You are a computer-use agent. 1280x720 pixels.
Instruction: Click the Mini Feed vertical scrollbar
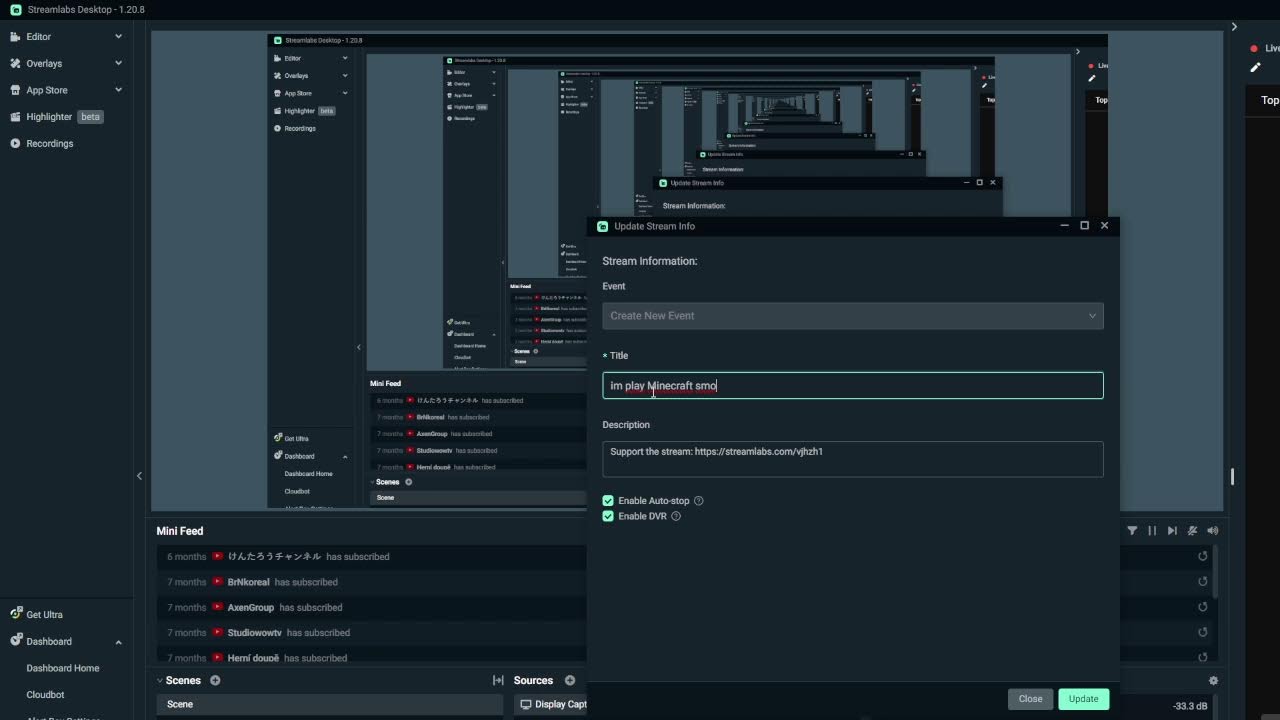1217,572
